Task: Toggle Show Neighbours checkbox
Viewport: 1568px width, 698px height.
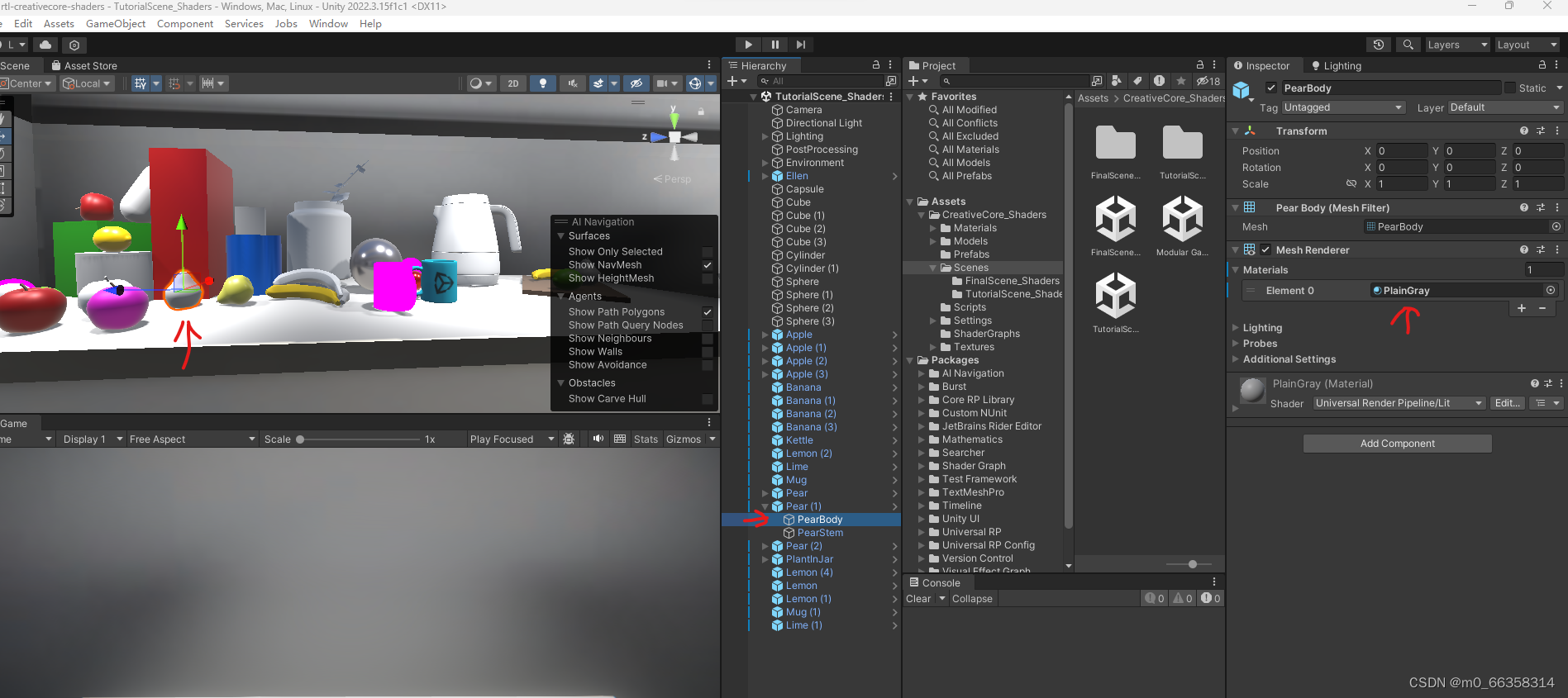Action: (x=708, y=339)
